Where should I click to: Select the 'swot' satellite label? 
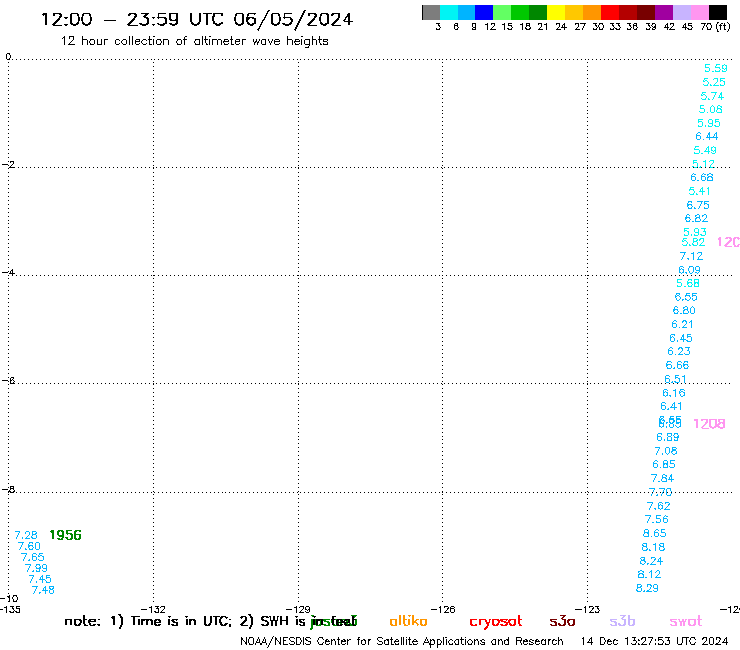tap(686, 621)
